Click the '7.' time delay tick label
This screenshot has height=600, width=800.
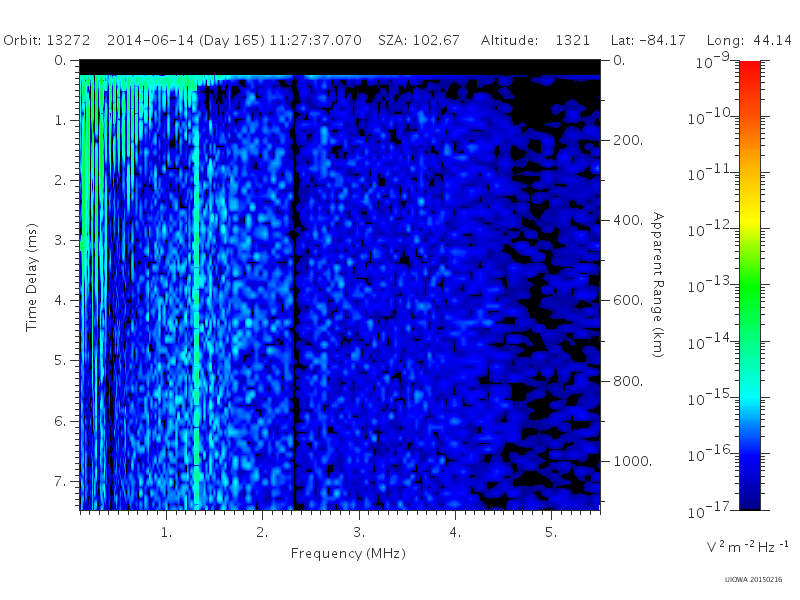60,481
